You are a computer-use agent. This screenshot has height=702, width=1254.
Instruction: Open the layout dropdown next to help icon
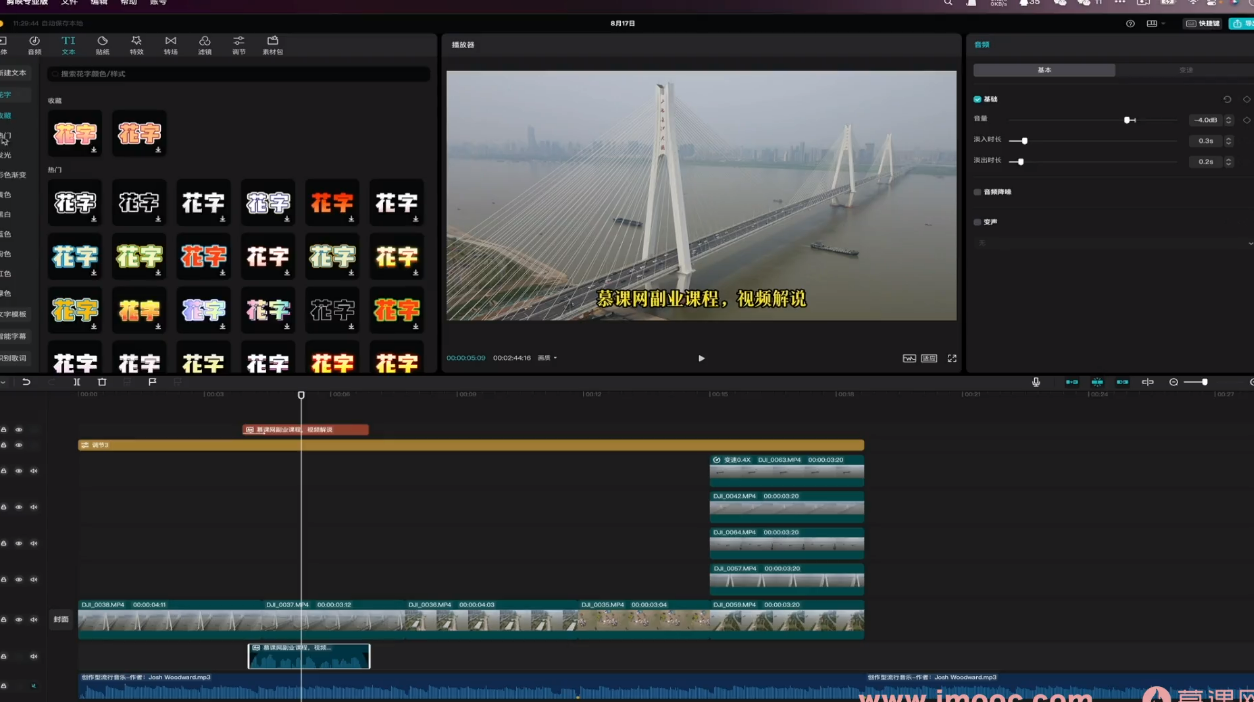point(1155,23)
